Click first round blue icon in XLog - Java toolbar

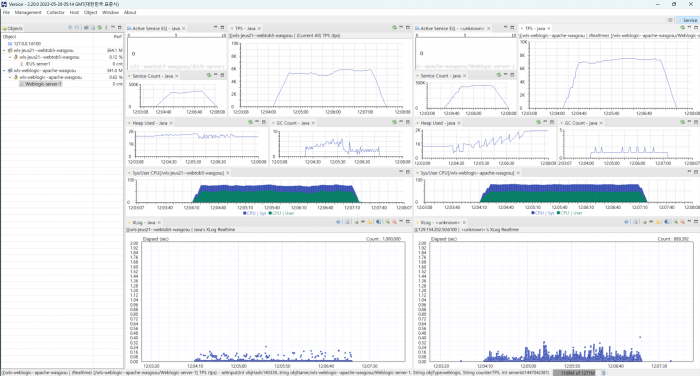(x=338, y=222)
